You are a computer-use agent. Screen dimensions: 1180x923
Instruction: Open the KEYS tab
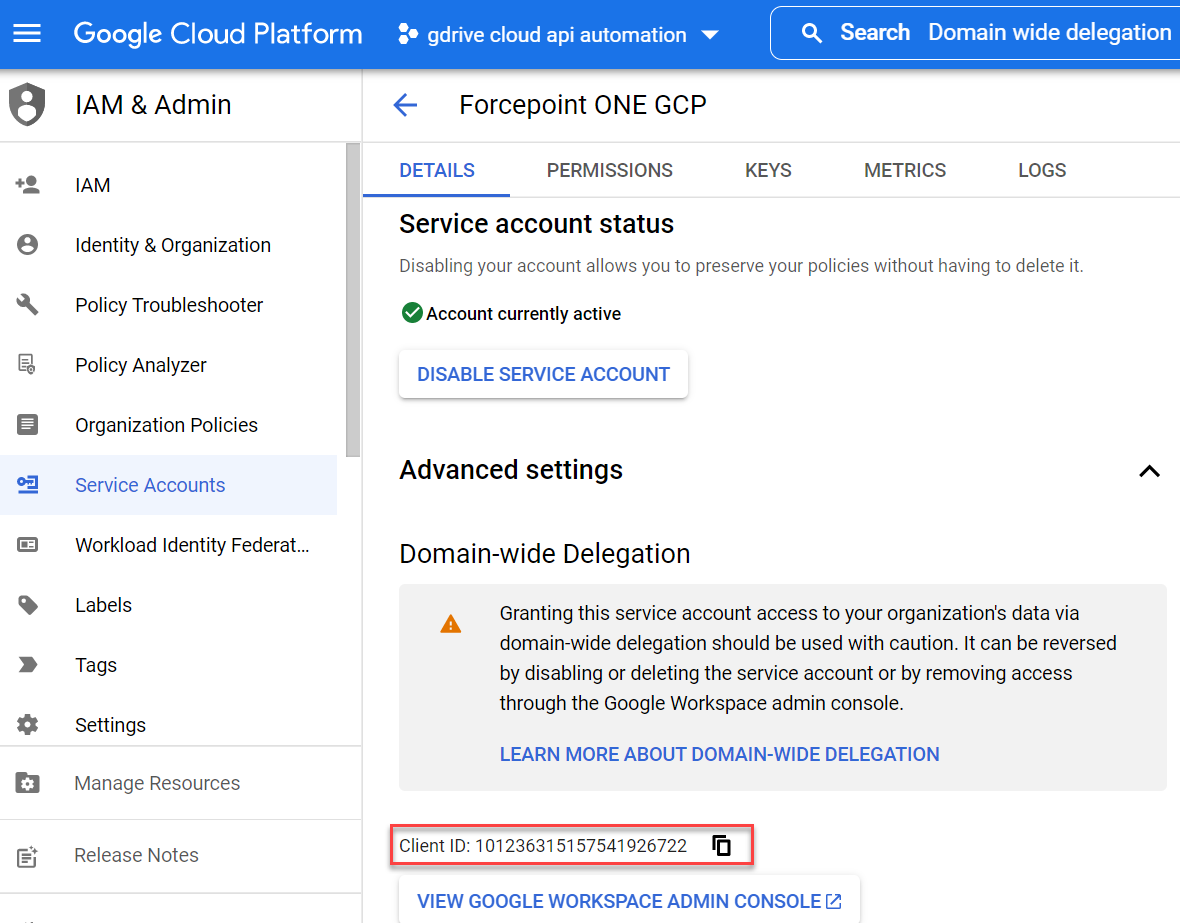pyautogui.click(x=767, y=170)
